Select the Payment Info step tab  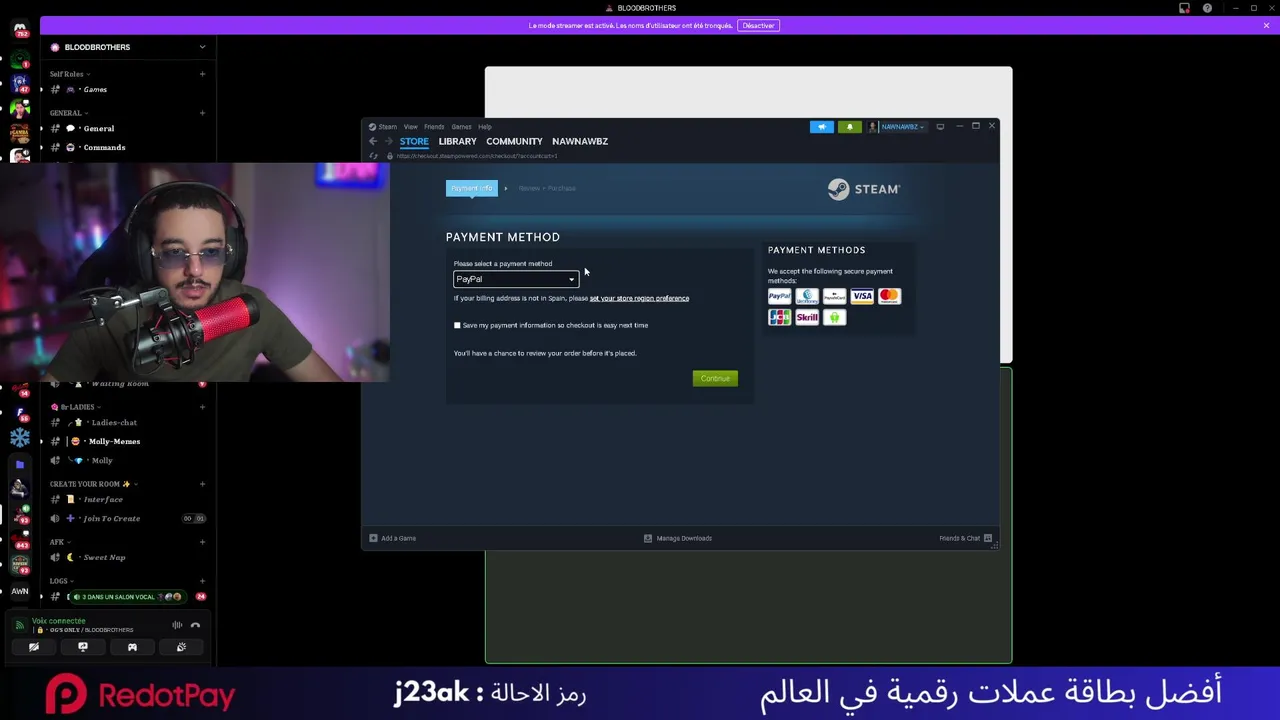pos(471,188)
